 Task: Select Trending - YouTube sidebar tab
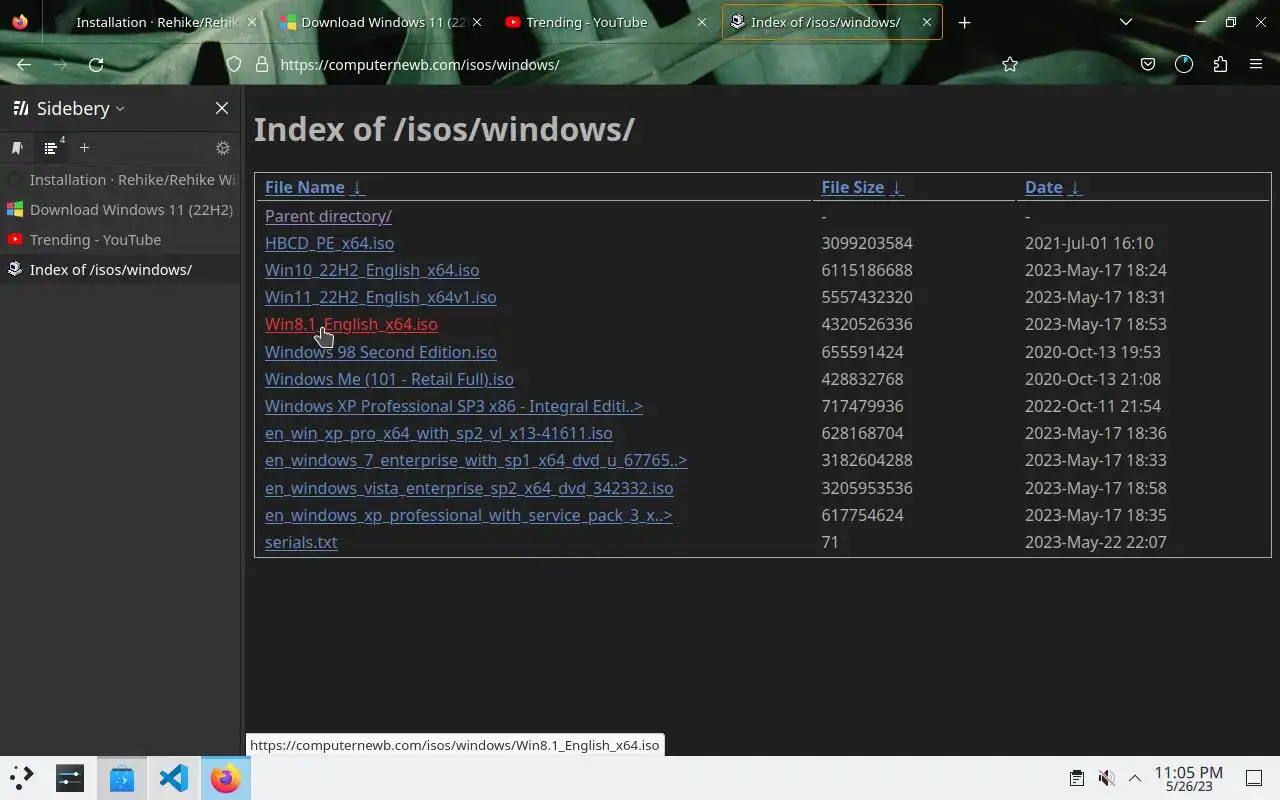click(x=120, y=240)
